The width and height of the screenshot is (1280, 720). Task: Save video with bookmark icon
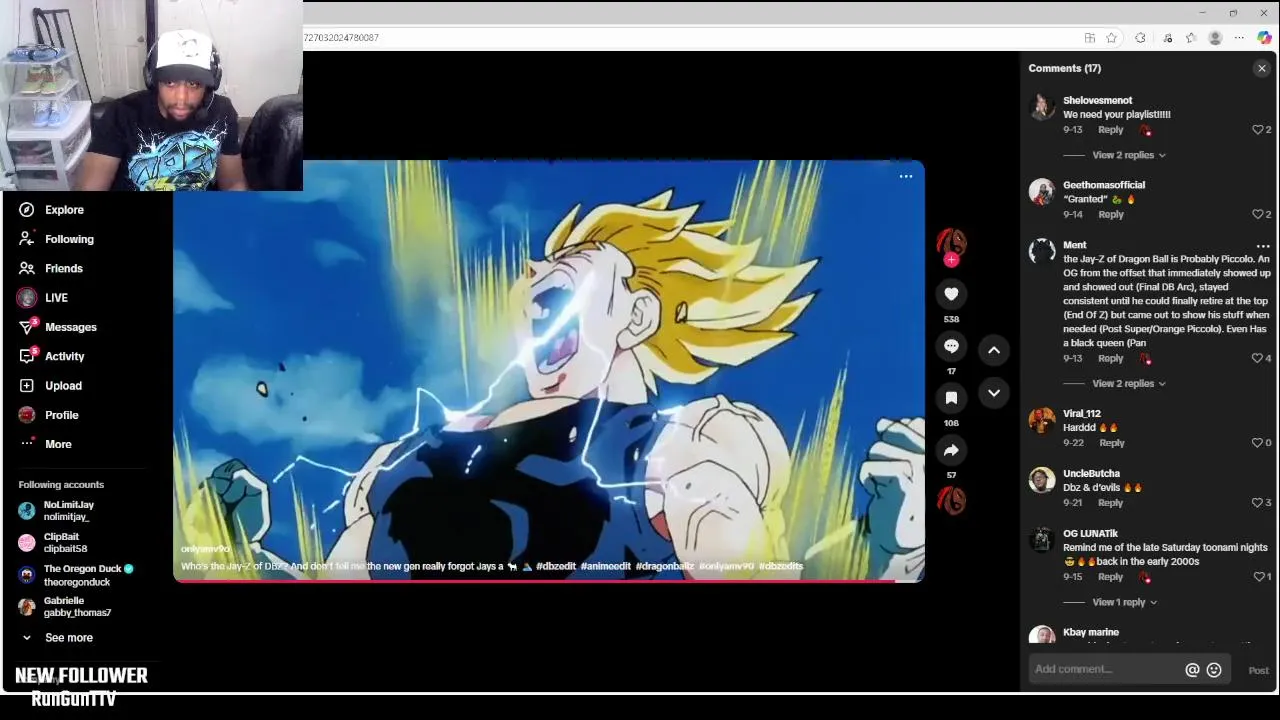coord(951,398)
